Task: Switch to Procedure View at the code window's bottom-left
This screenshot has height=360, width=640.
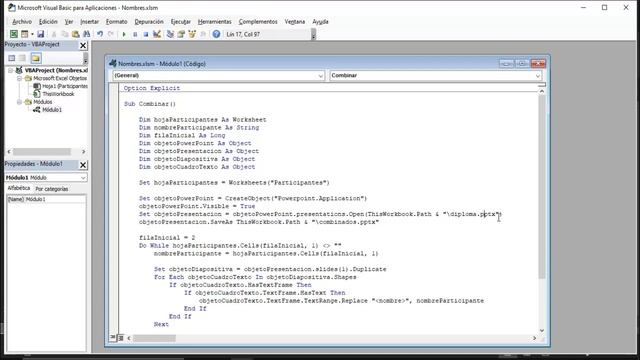Action: (x=113, y=337)
